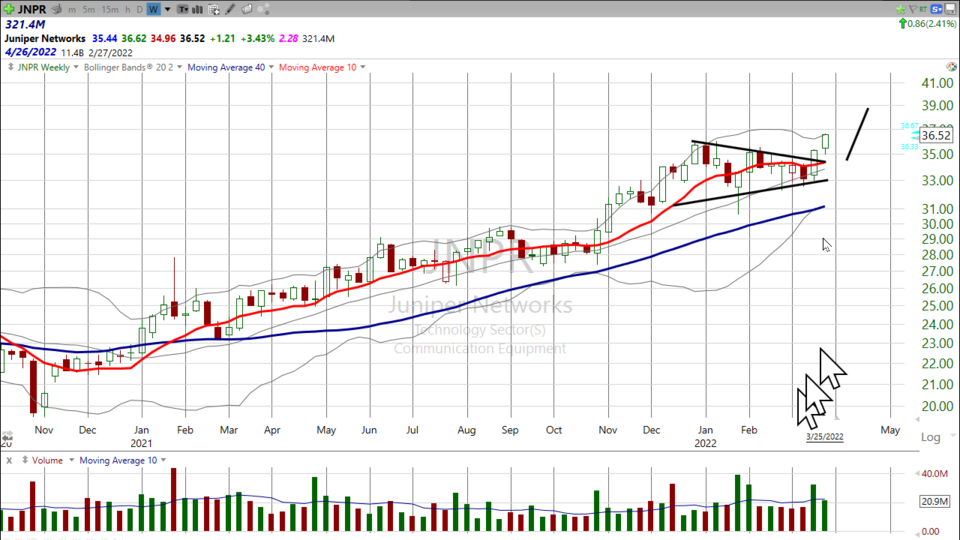960x540 pixels.
Task: Click volume pane's Moving Average 10 label
Action: coord(118,460)
